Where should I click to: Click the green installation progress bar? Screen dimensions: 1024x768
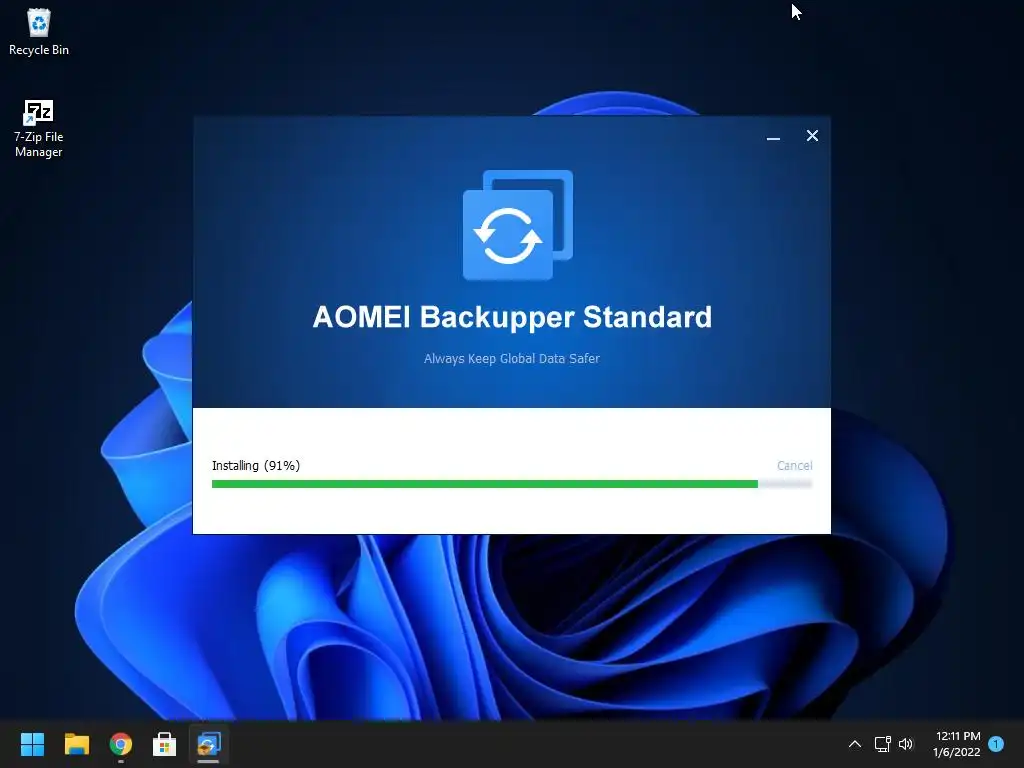pyautogui.click(x=511, y=484)
